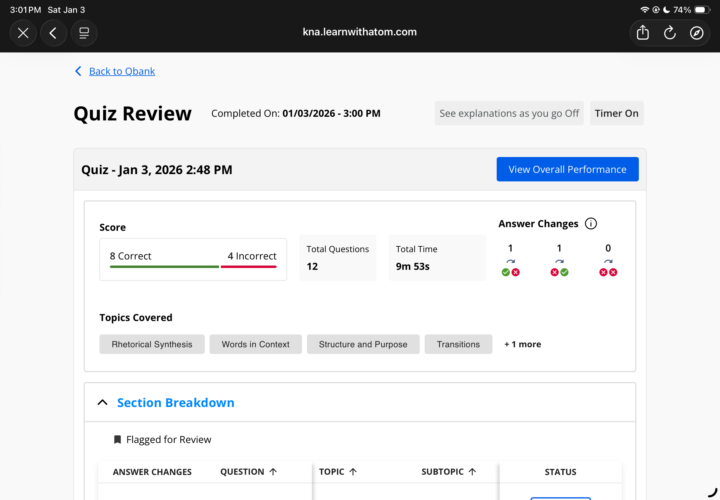Follow the Back to Qbank link

(121, 71)
